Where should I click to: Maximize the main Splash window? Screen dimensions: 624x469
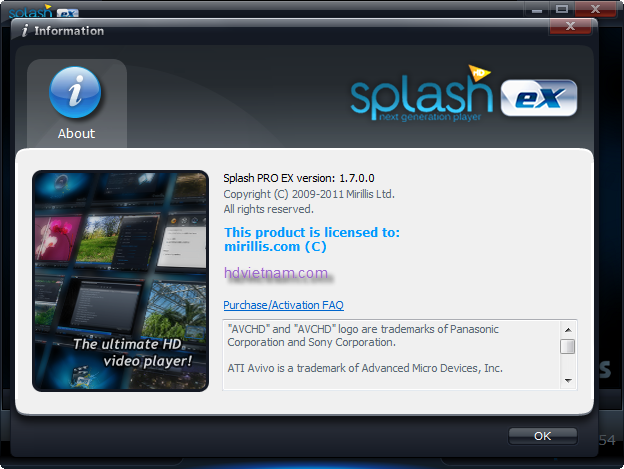[562, 9]
